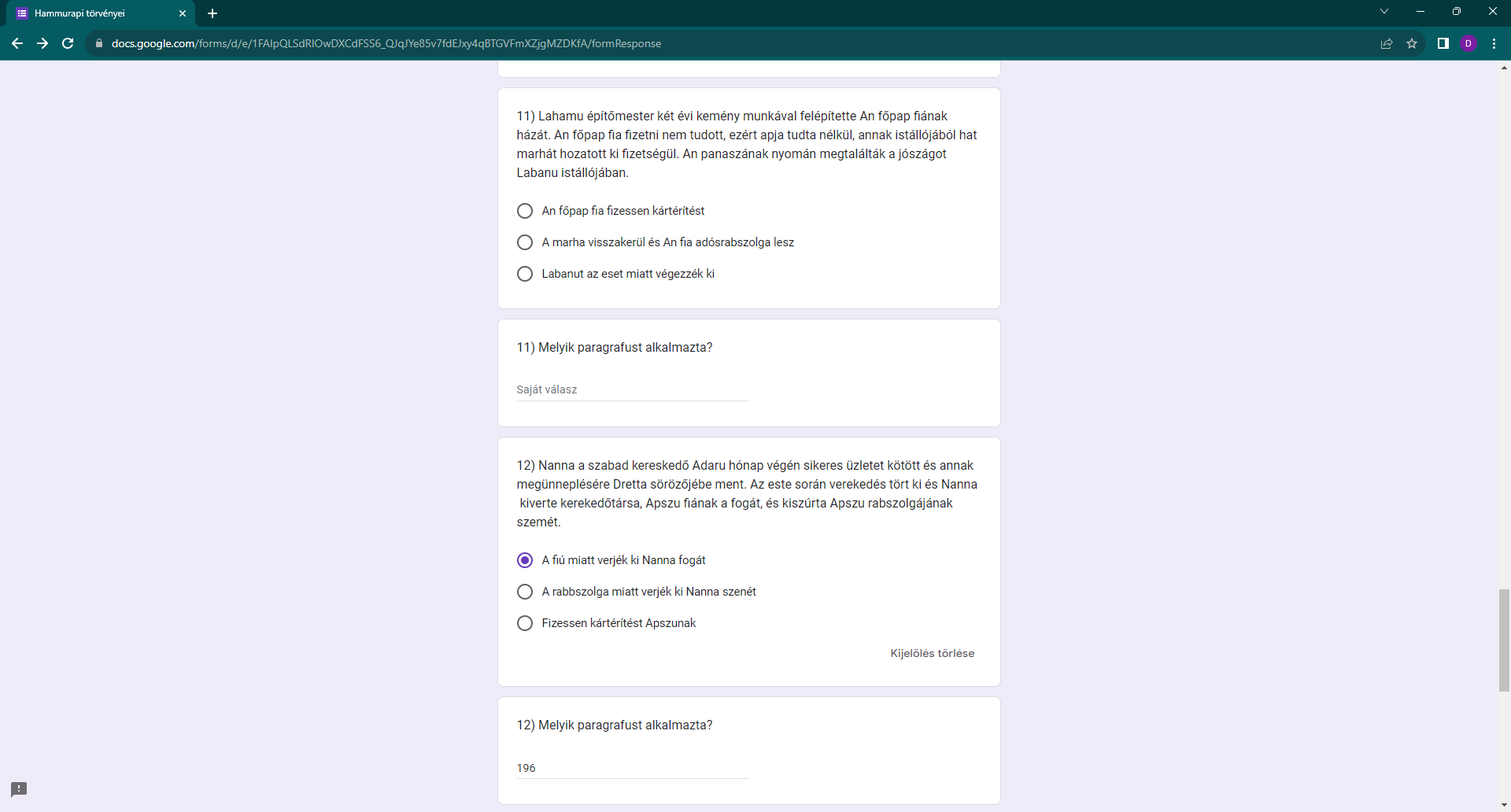Share this page via the share icon
1511x812 pixels.
point(1387,43)
